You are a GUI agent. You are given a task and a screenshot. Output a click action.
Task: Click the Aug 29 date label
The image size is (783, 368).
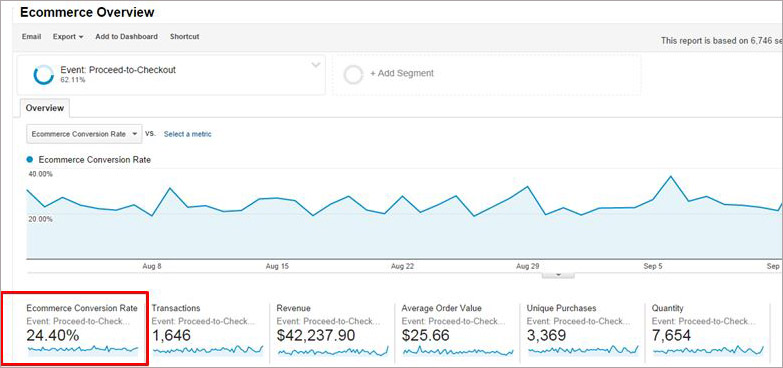coord(528,267)
